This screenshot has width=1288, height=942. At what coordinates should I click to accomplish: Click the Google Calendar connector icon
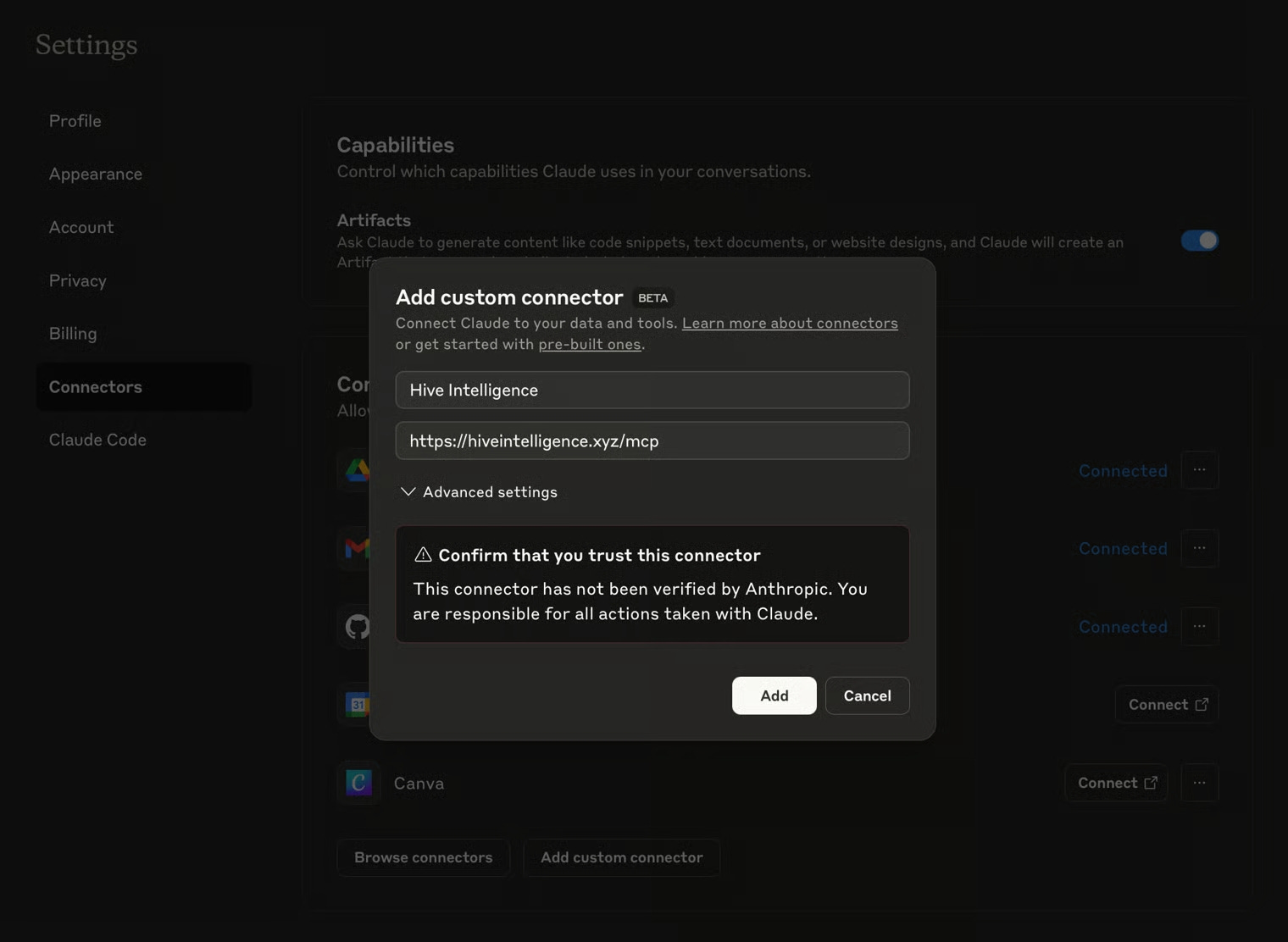356,705
